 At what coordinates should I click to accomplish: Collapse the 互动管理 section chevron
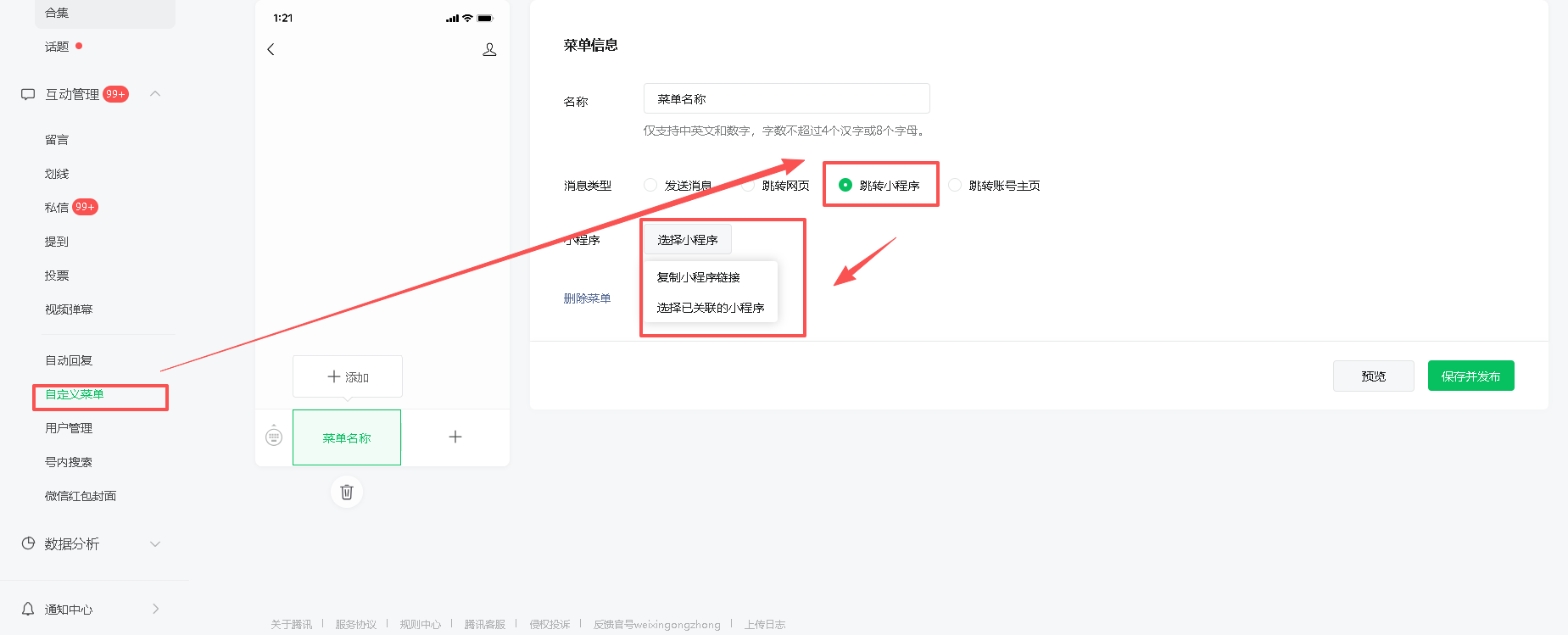pos(155,94)
